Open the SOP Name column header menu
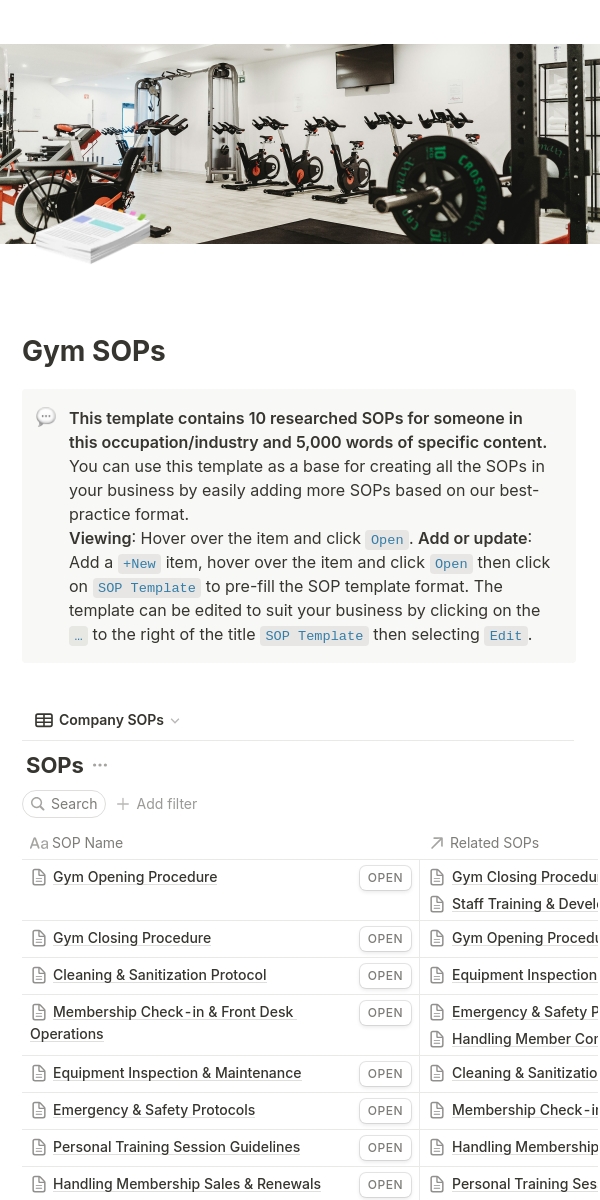The width and height of the screenshot is (600, 1200). tap(88, 843)
